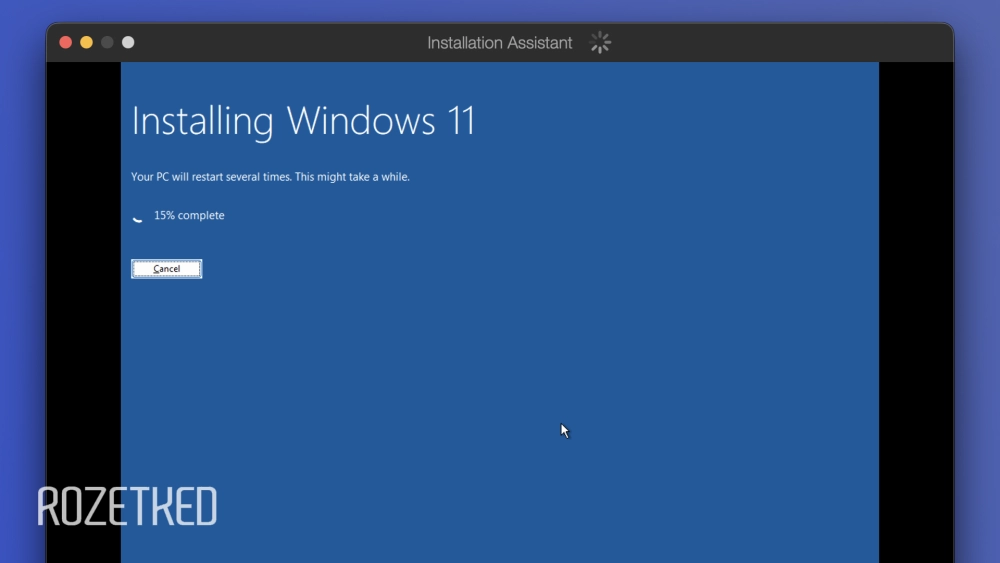This screenshot has width=1000, height=563.
Task: Click the black bar left of installer
Action: coord(83,300)
